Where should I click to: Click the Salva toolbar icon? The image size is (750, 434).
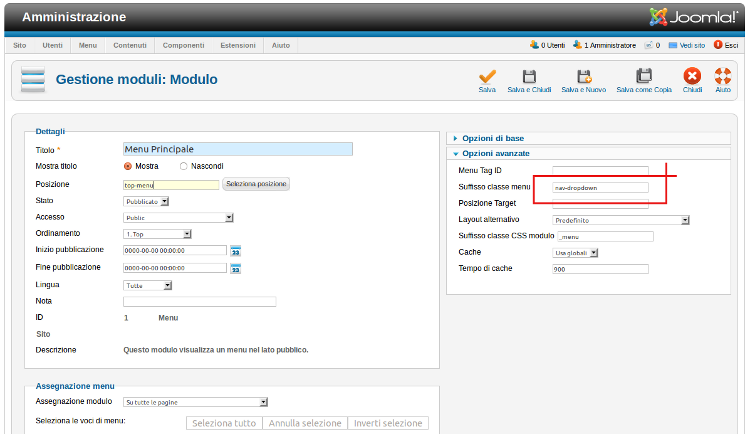click(x=487, y=77)
